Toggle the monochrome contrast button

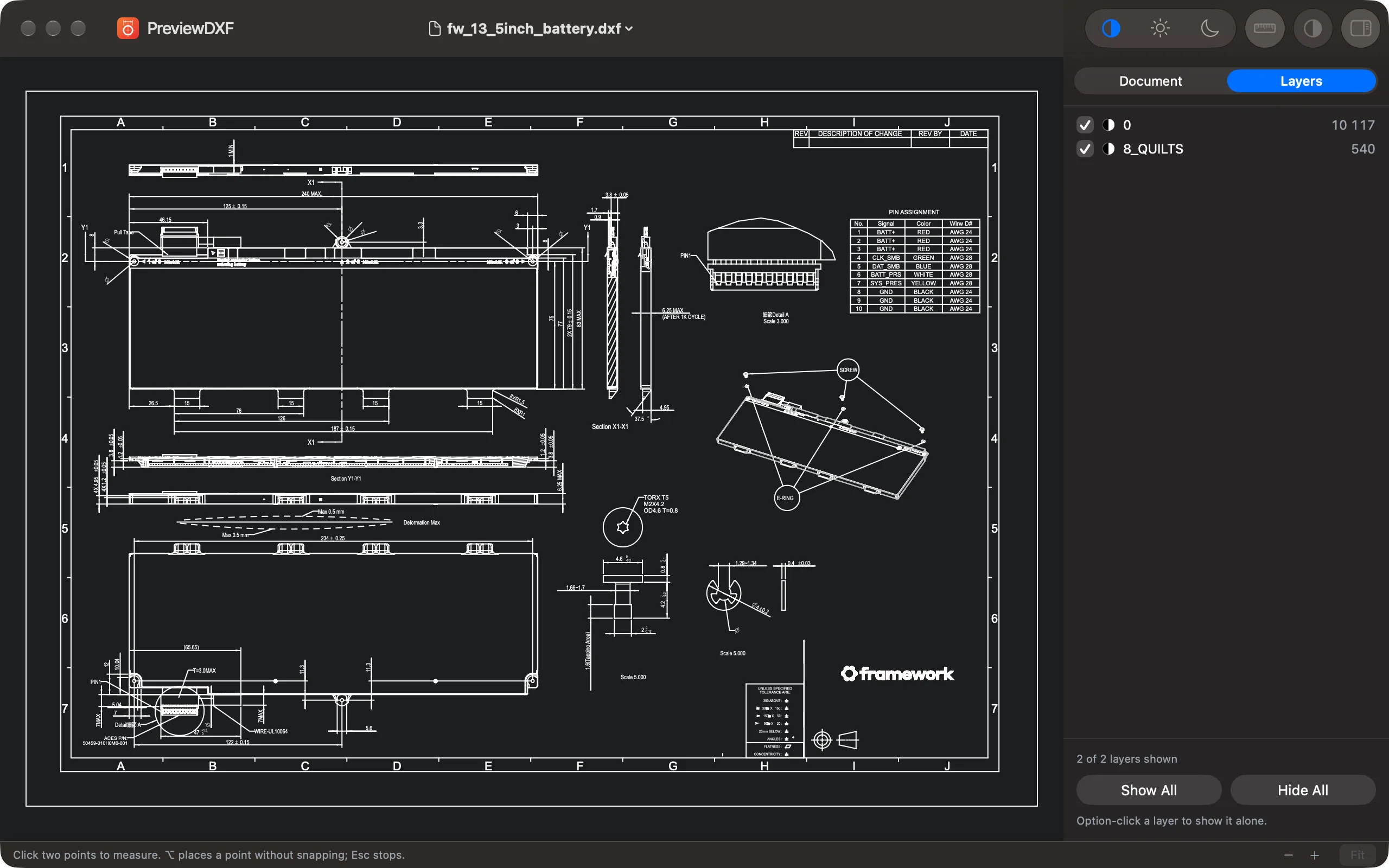pyautogui.click(x=1312, y=28)
